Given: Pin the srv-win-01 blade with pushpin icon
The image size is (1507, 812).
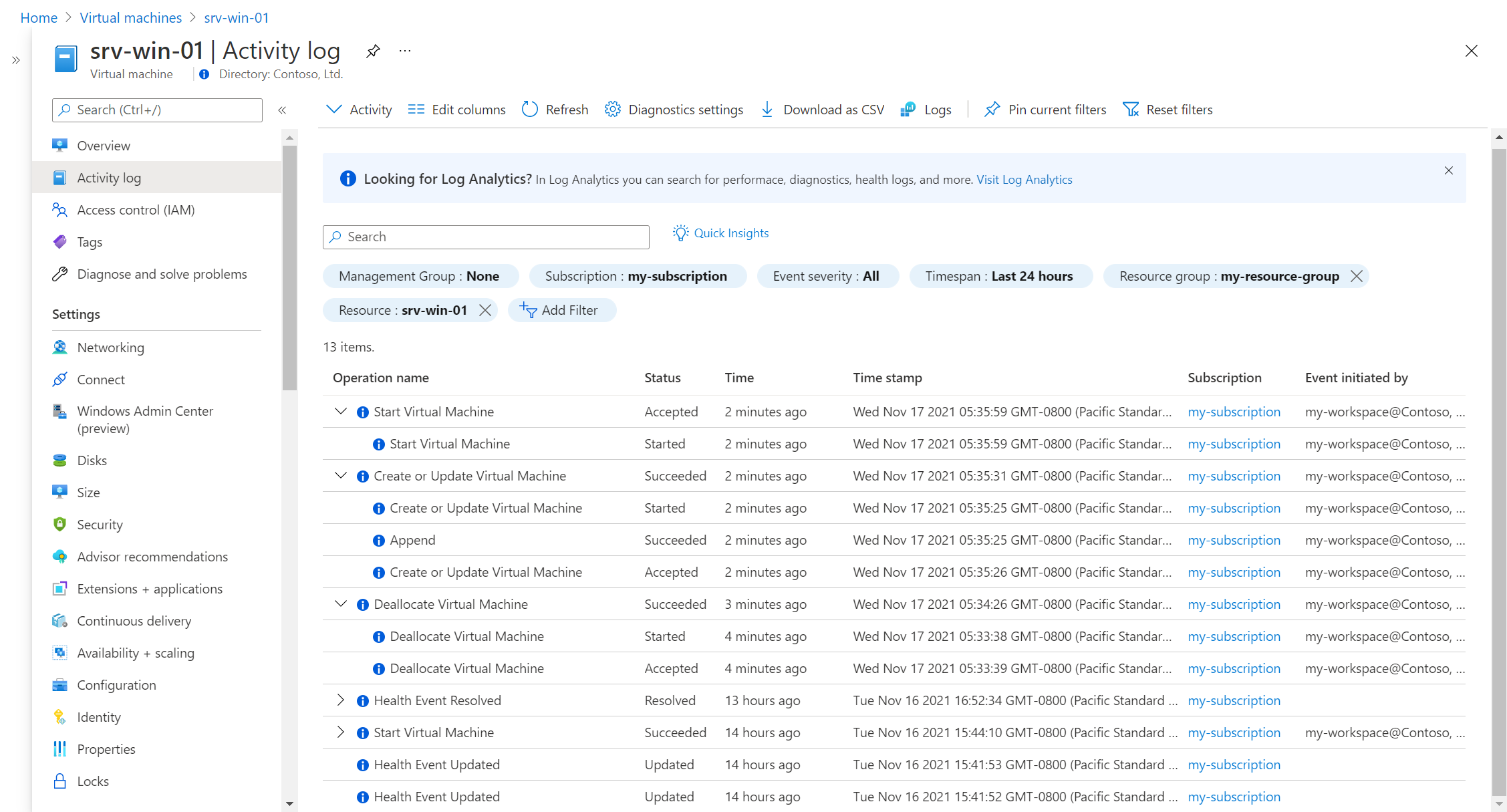Looking at the screenshot, I should [373, 51].
